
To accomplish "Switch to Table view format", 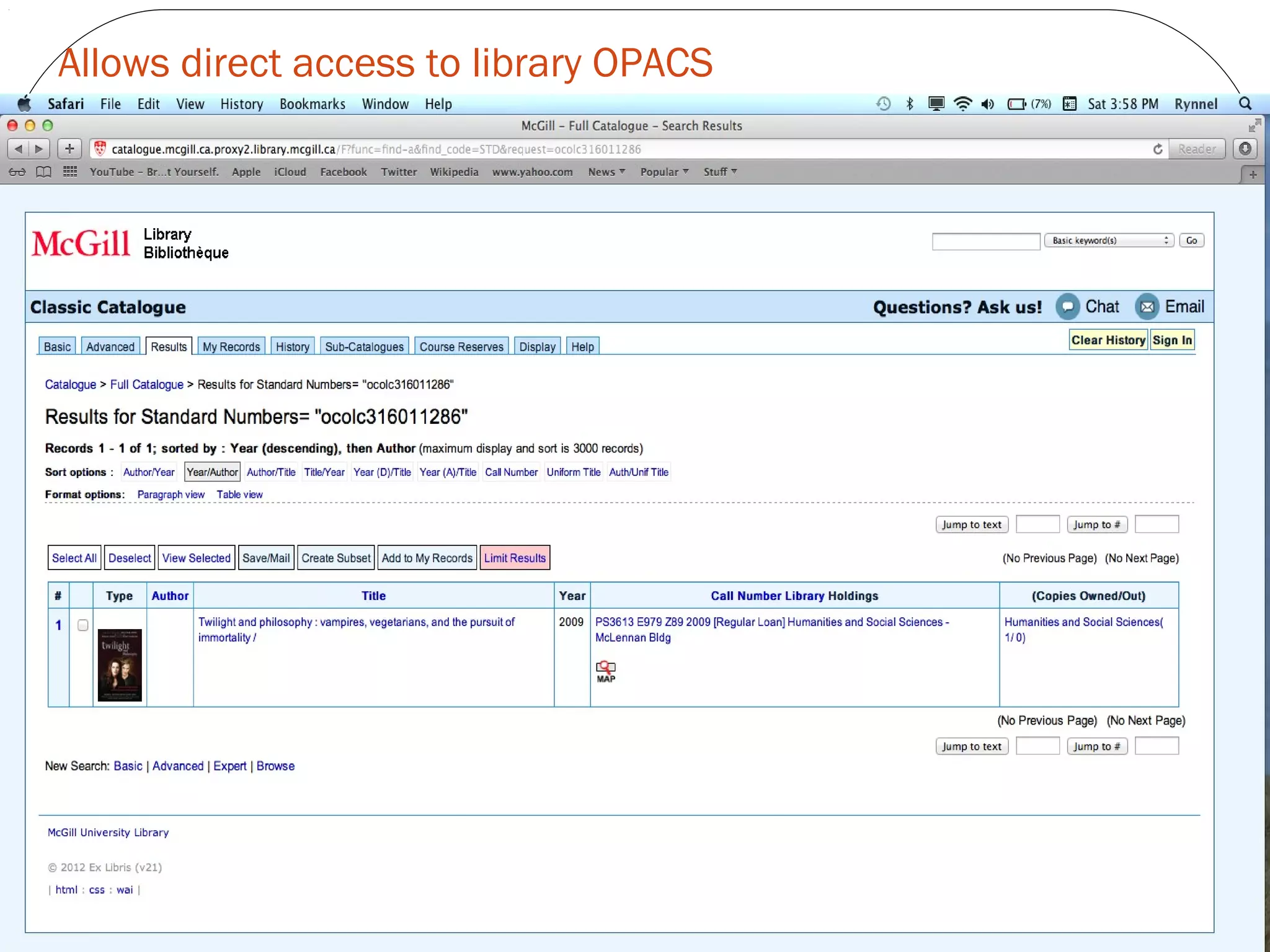I will click(x=239, y=495).
